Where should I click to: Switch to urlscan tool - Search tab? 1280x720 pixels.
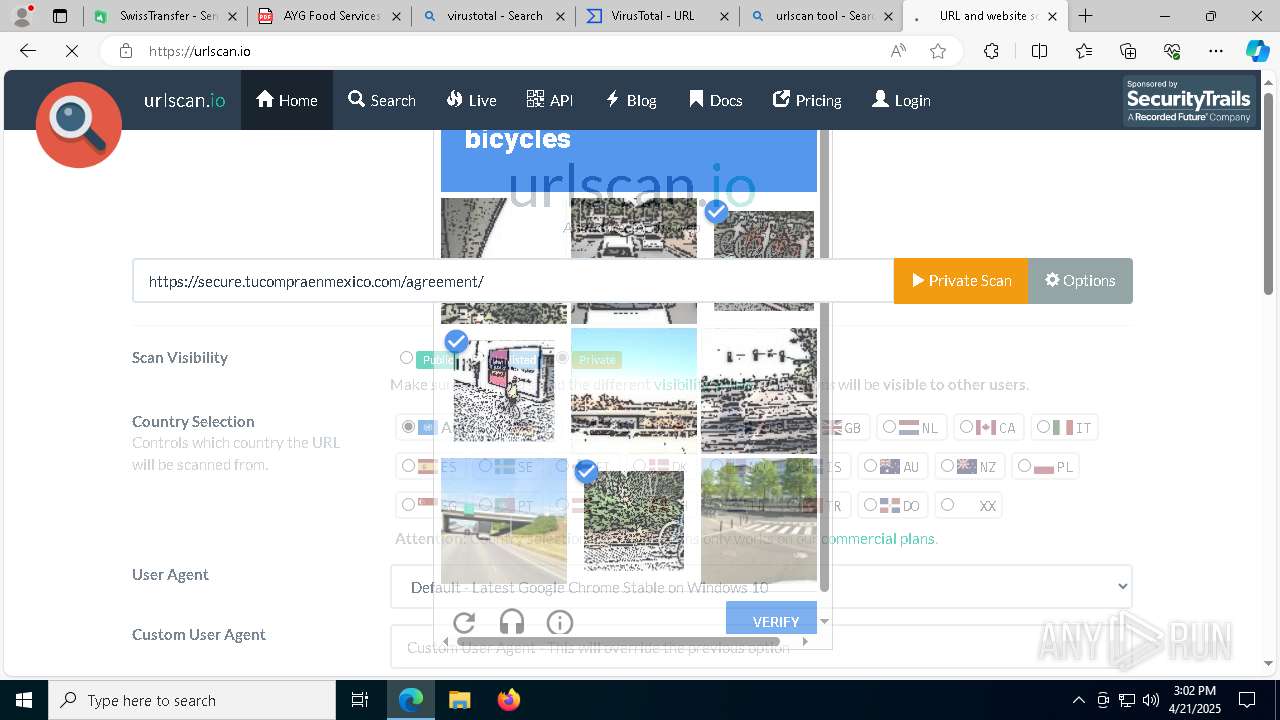[x=821, y=16]
